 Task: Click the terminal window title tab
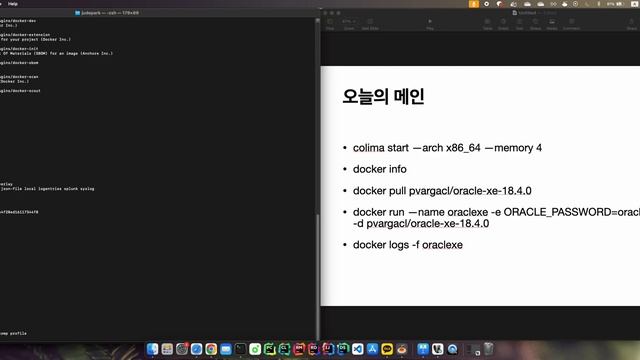107,13
